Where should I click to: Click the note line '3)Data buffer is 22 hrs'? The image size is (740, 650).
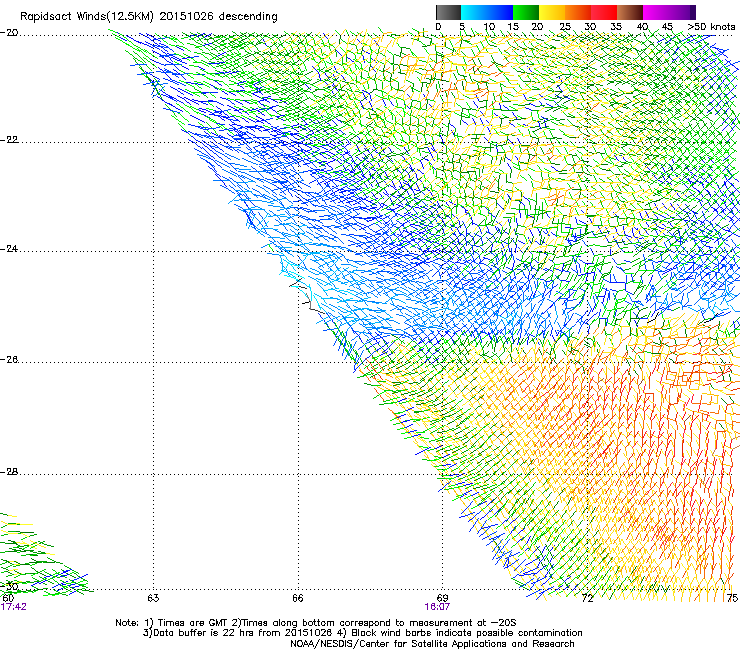tap(362, 633)
